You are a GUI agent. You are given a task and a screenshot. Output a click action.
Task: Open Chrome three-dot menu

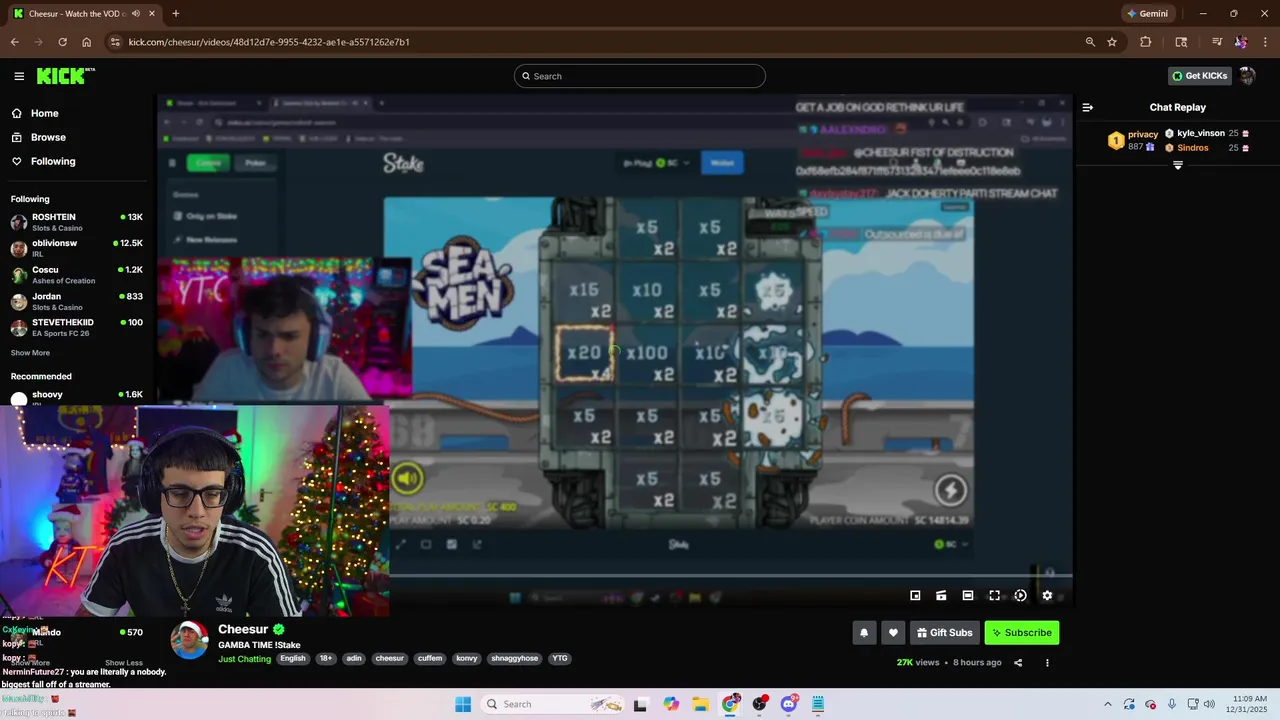coord(1265,42)
